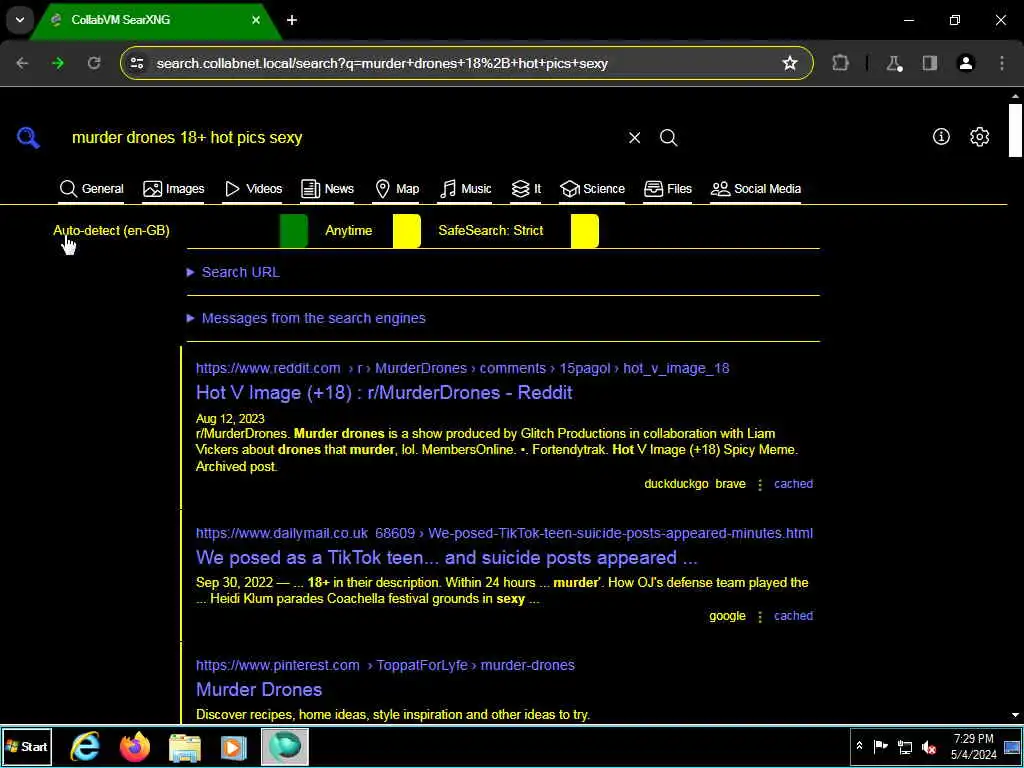Switch to the Videos category tab
1024x768 pixels.
point(253,189)
